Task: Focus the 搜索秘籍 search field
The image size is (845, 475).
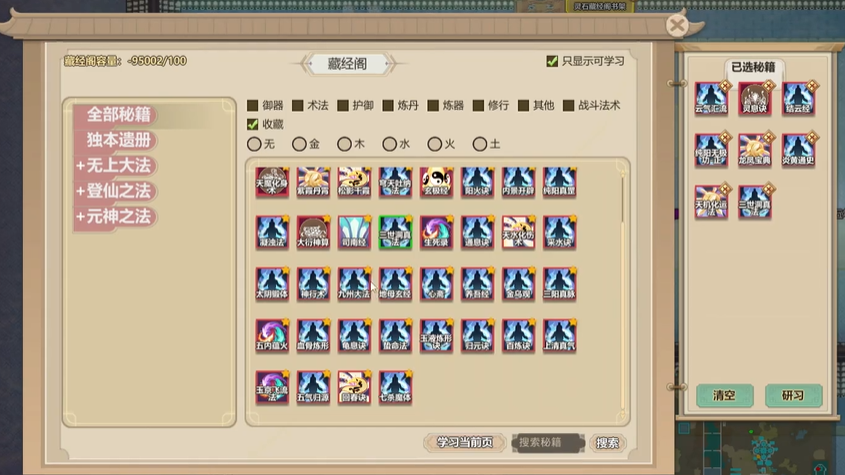Action: tap(548, 443)
